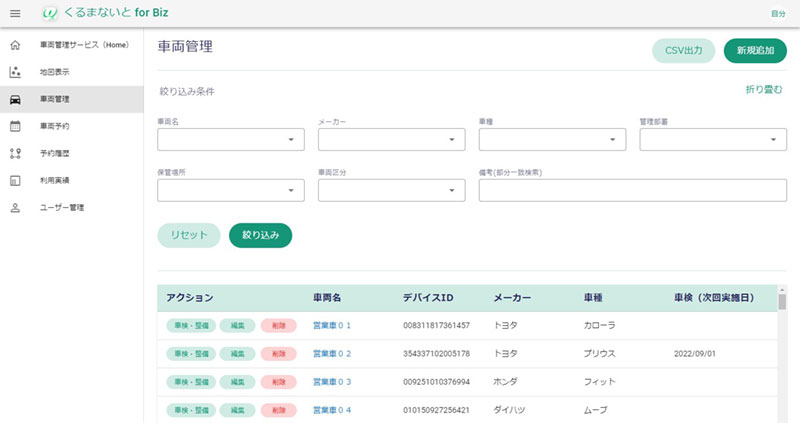Click 編集 for 営業車０３
800x423 pixels.
pos(238,382)
